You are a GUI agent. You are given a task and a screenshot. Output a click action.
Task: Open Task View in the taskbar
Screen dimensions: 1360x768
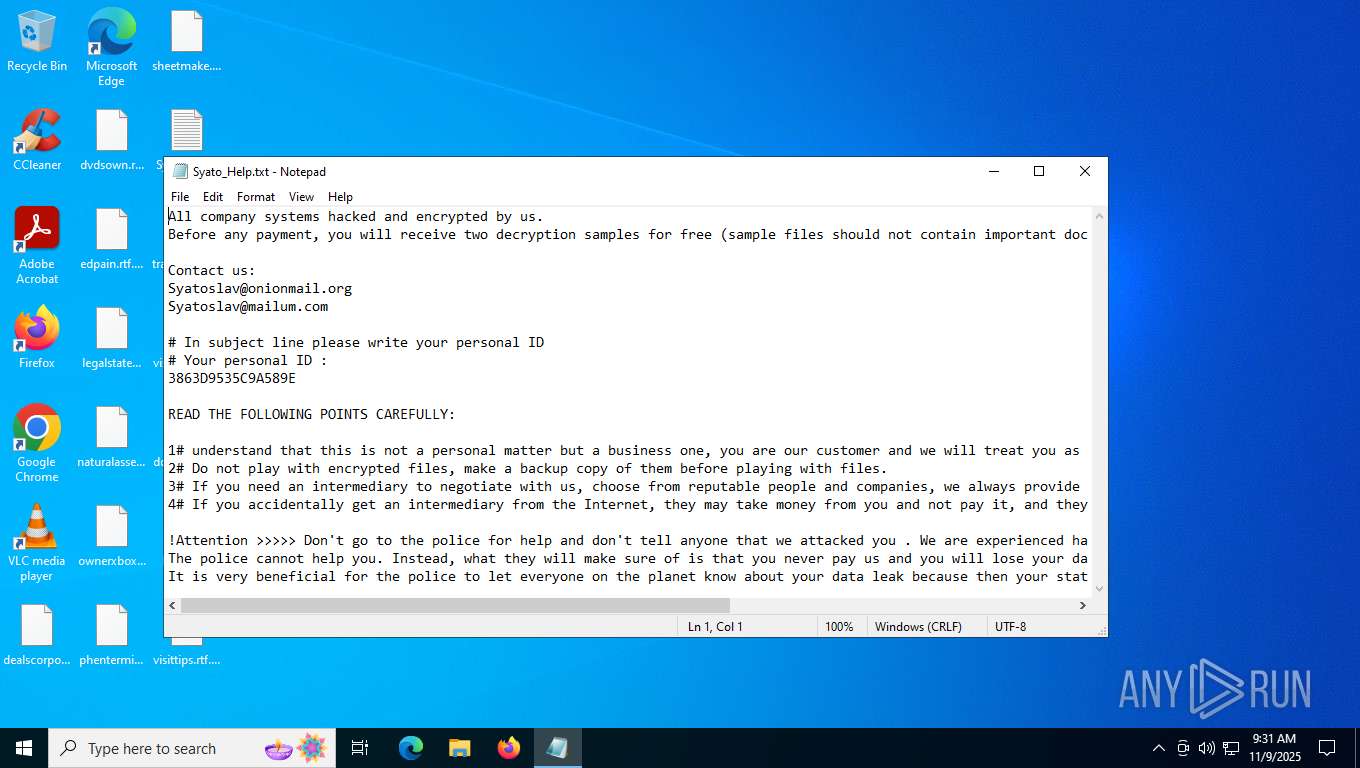coord(360,748)
